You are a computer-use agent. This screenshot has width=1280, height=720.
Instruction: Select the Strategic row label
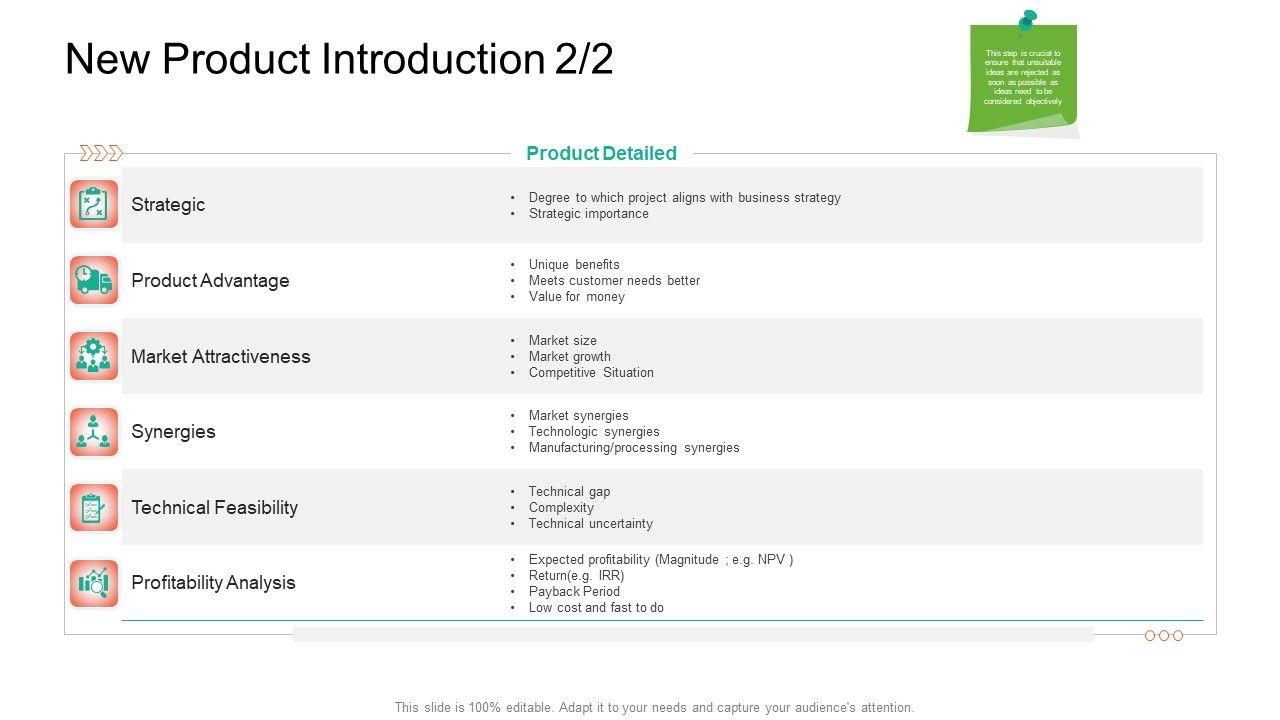pyautogui.click(x=168, y=204)
